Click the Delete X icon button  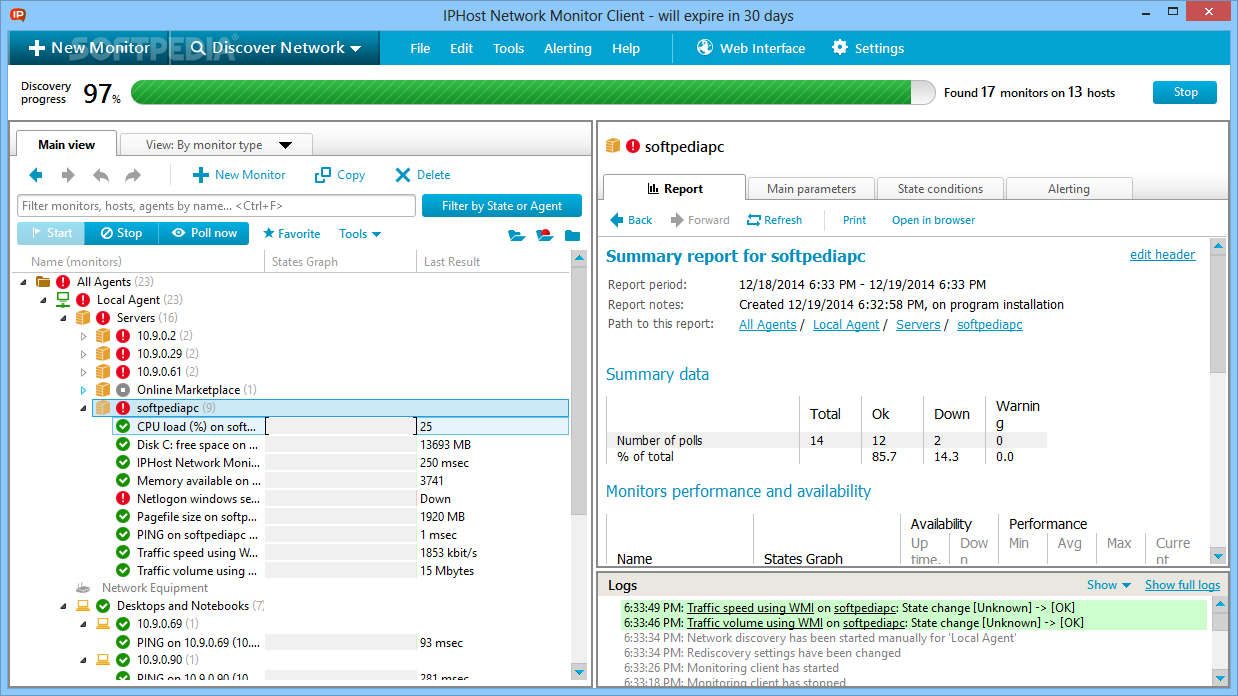click(422, 175)
